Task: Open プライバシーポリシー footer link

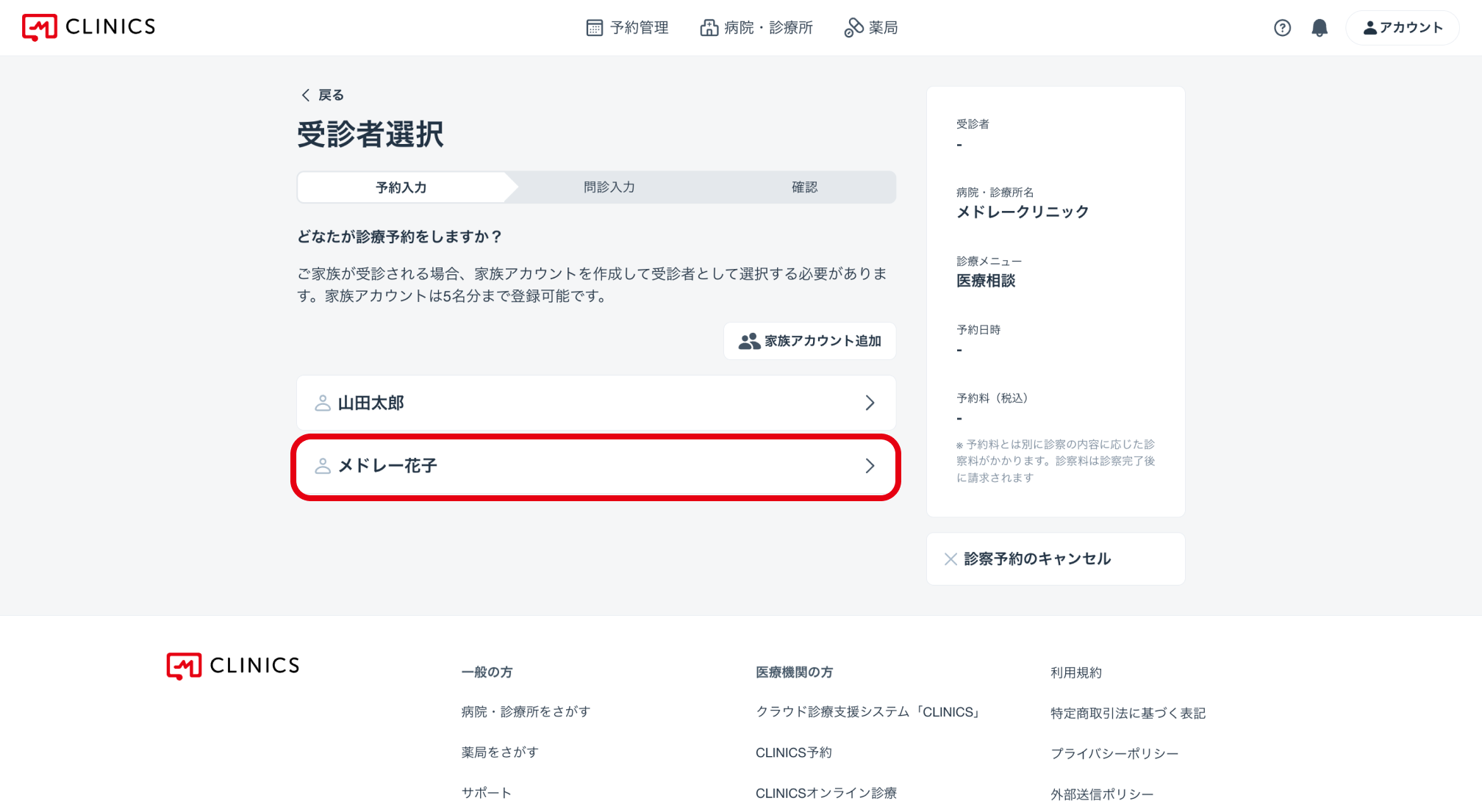Action: tap(1114, 753)
